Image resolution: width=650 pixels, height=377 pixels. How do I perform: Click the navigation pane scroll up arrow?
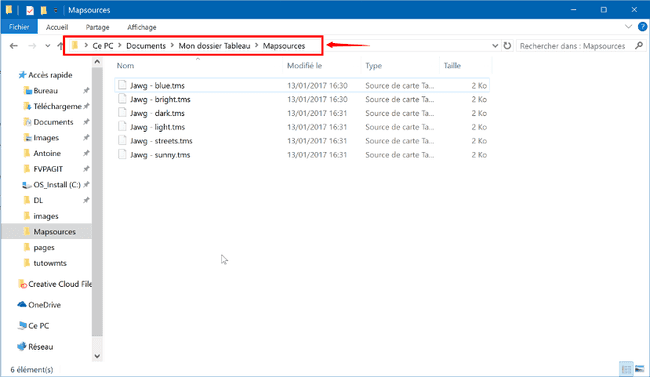point(97,62)
